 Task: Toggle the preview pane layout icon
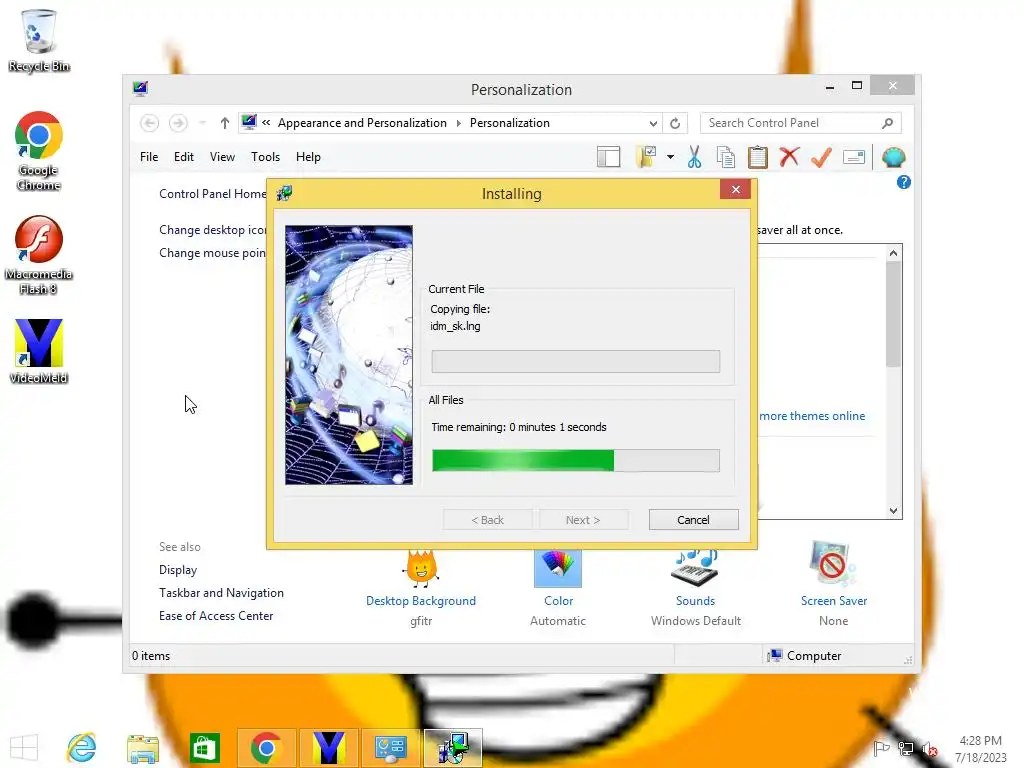(x=608, y=157)
